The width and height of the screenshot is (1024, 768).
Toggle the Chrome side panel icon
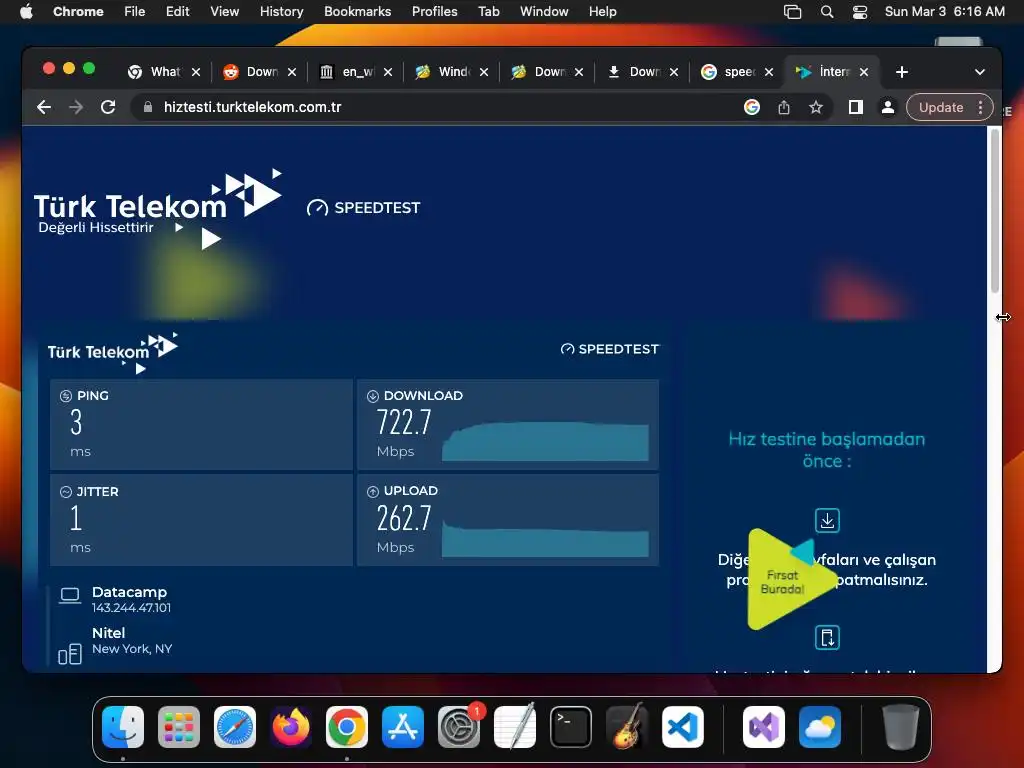pos(856,107)
